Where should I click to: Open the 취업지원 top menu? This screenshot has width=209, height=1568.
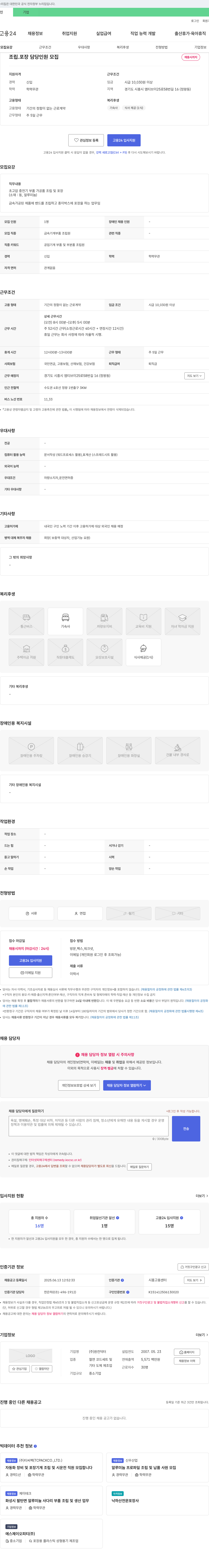coord(69,33)
